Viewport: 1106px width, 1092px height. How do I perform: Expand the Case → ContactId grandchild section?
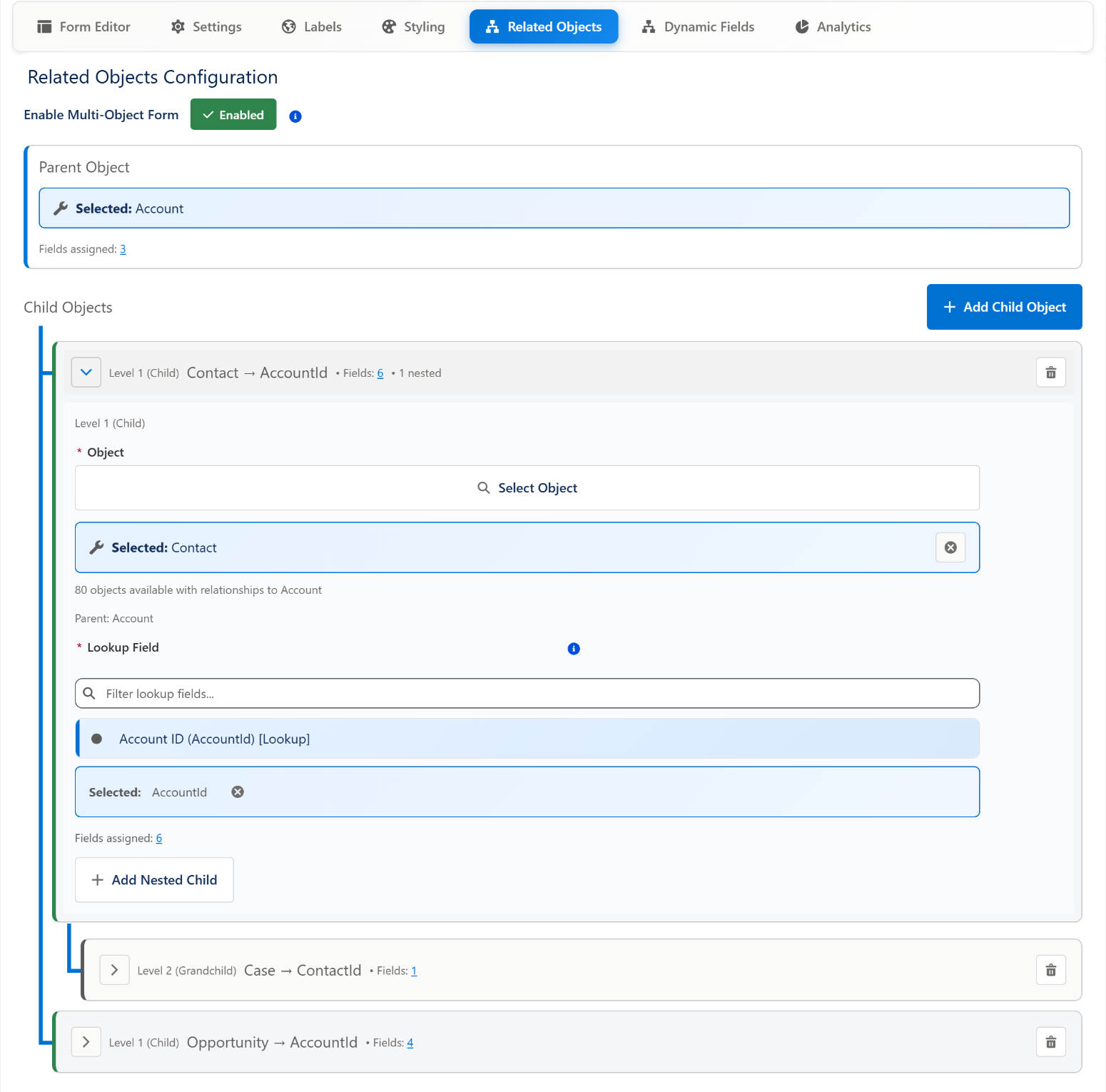coord(114,970)
